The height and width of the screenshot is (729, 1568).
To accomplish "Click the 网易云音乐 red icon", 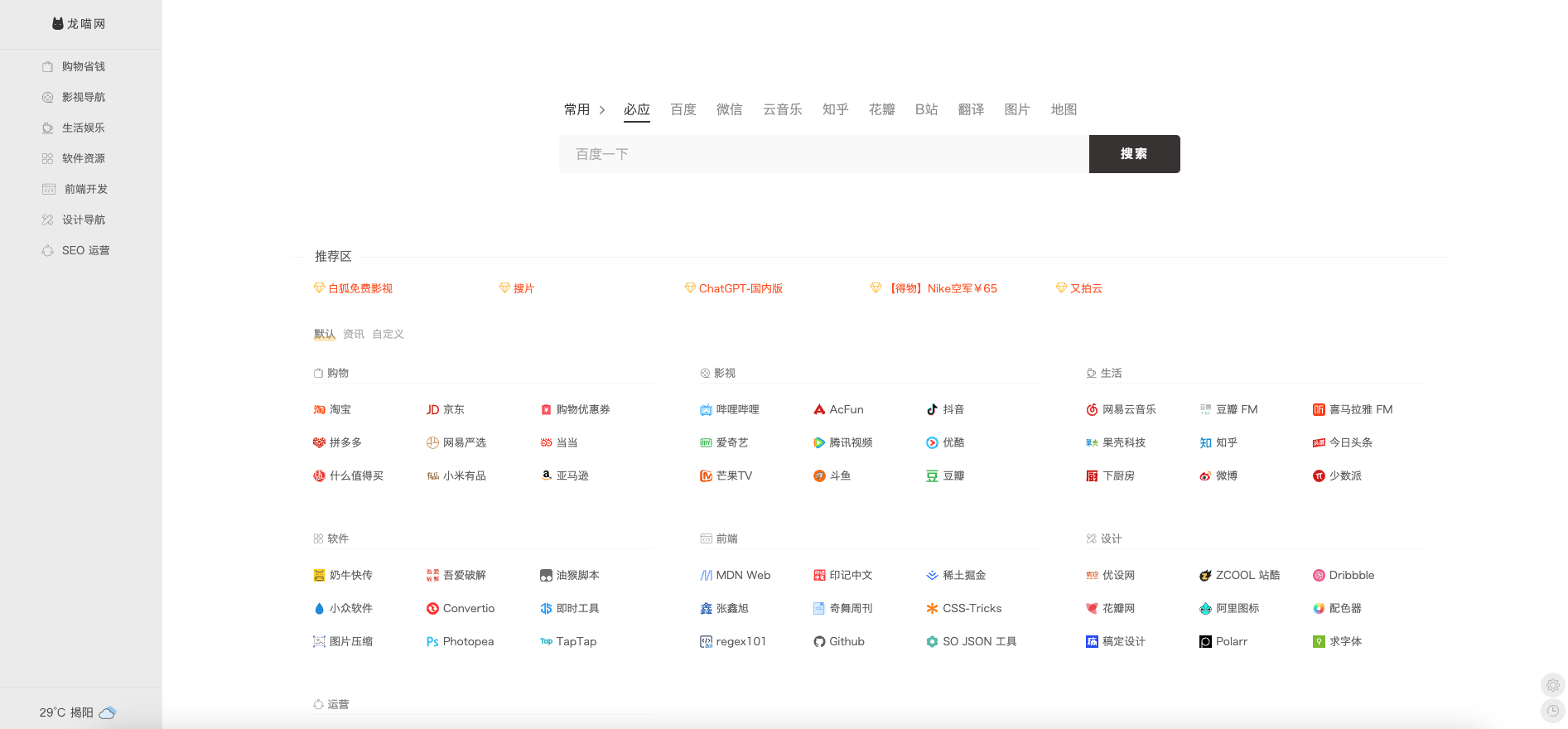I will tap(1092, 409).
